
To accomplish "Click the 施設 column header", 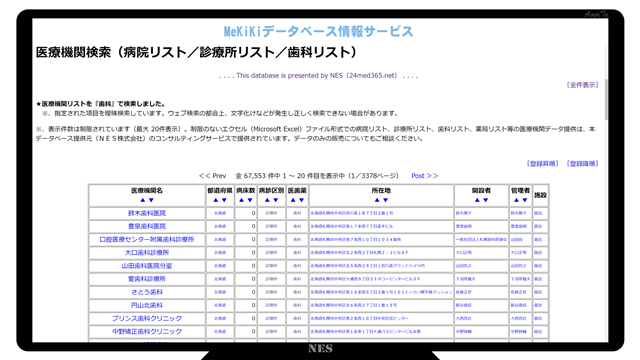I will pyautogui.click(x=540, y=195).
